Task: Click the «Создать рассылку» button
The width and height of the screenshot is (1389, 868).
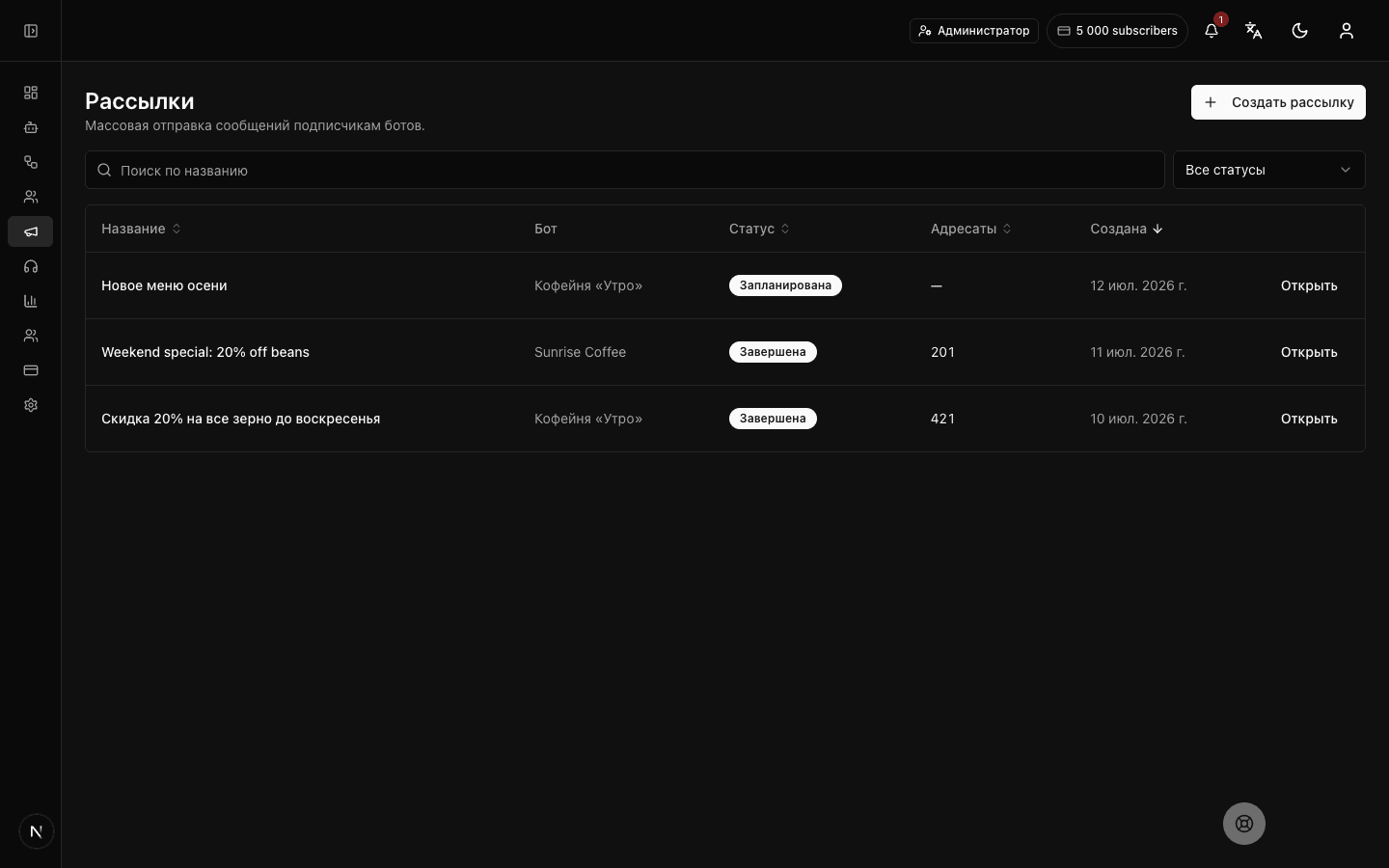Action: click(1278, 102)
